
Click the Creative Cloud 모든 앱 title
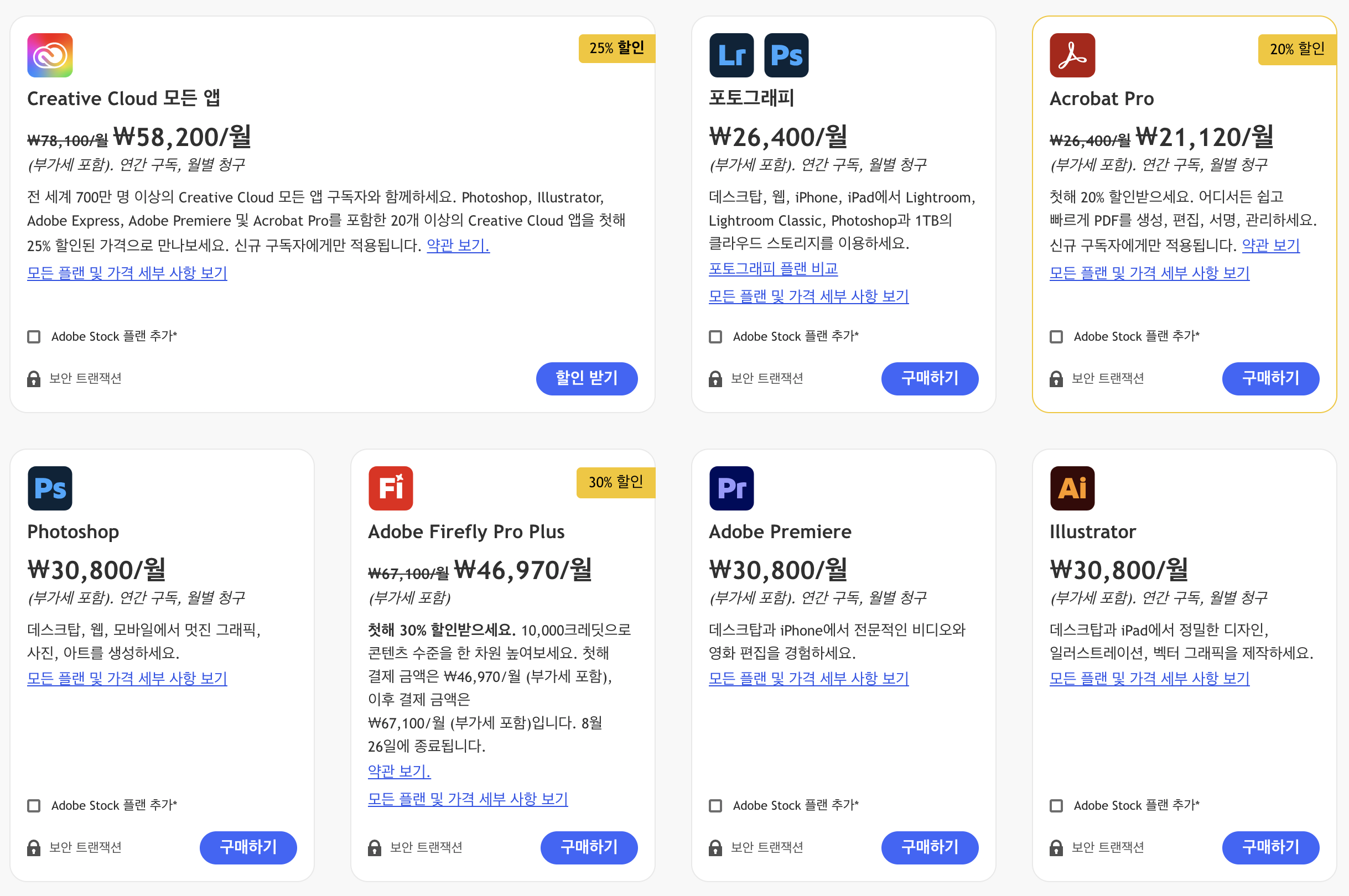[x=123, y=98]
